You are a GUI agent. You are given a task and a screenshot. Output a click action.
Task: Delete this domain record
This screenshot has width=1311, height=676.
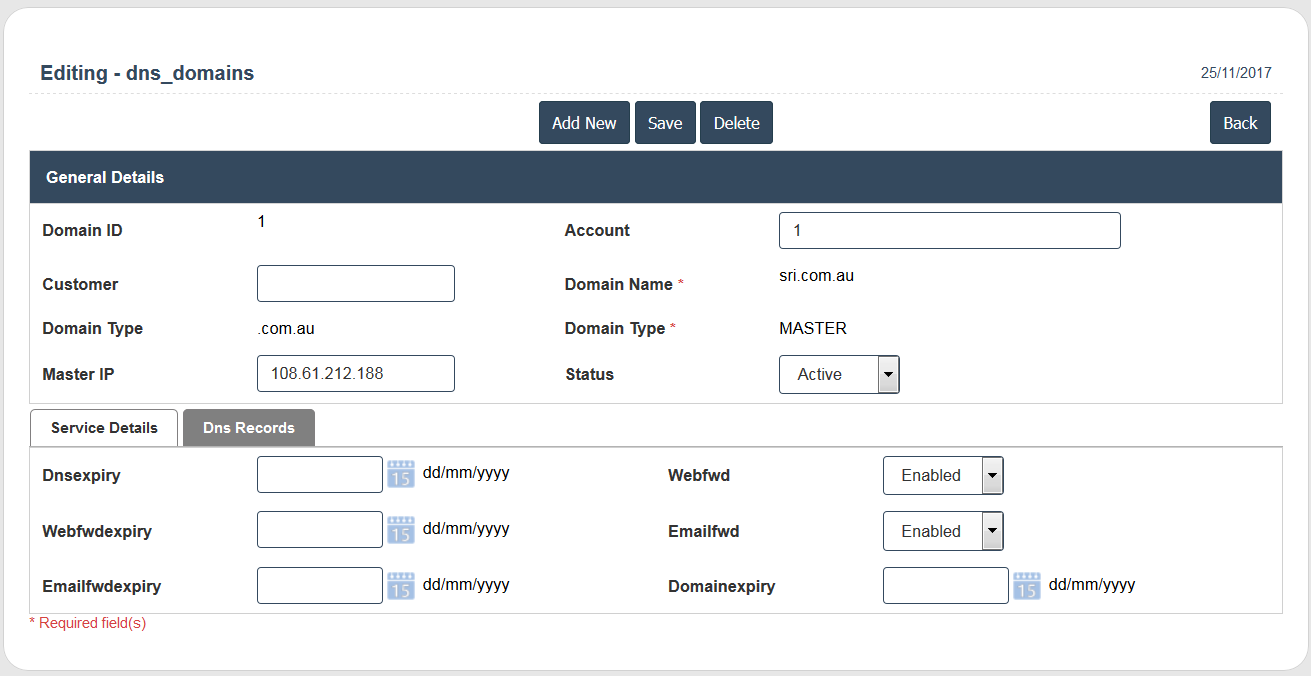[736, 123]
